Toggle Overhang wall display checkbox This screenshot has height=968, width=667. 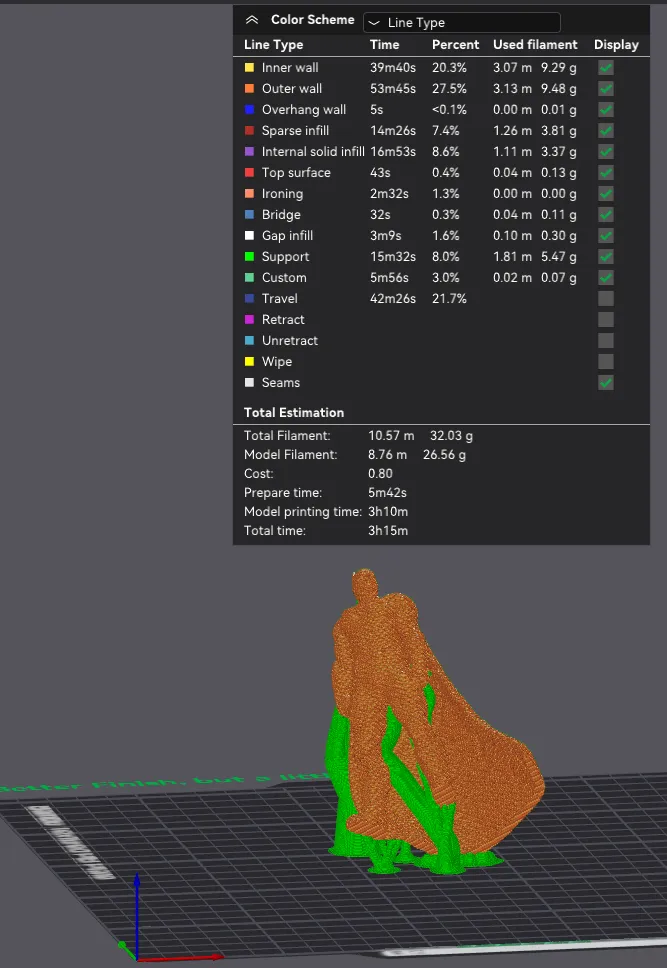coord(606,110)
